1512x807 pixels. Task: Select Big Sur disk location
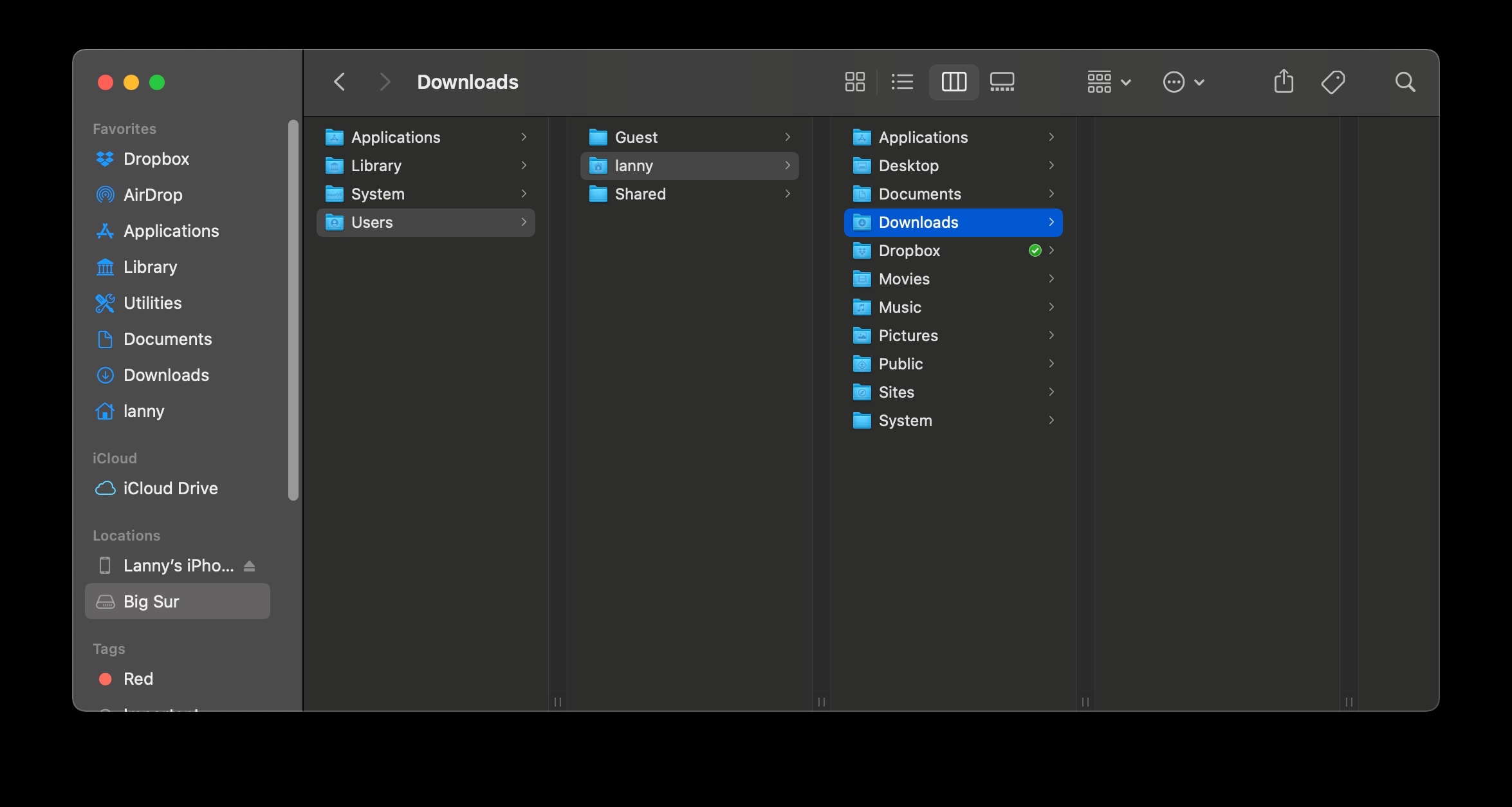151,602
